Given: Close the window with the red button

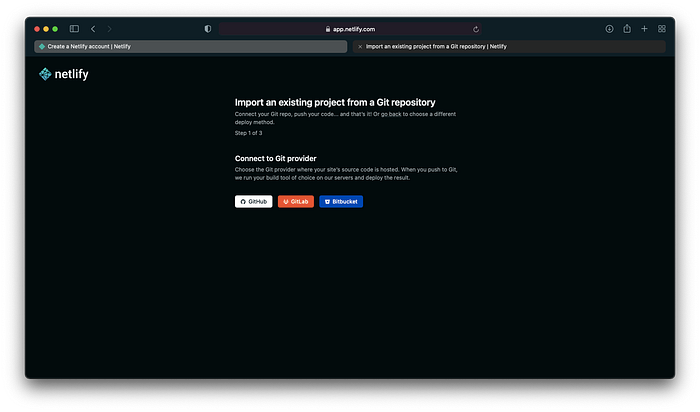Looking at the screenshot, I should pos(37,29).
